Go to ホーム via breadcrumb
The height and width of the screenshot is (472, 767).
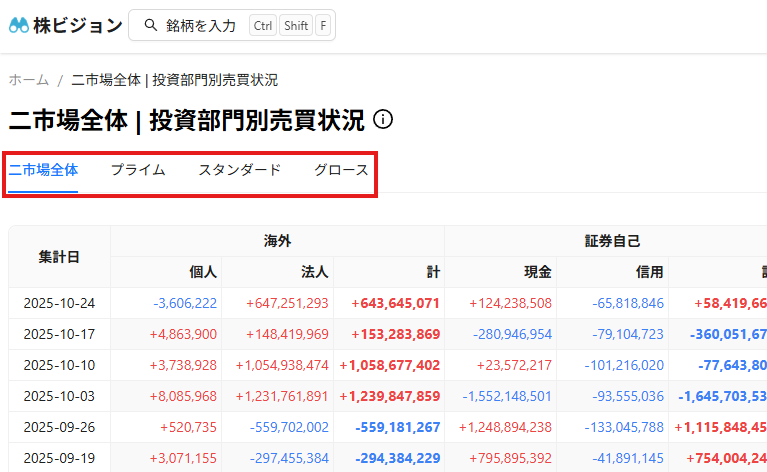[x=28, y=80]
